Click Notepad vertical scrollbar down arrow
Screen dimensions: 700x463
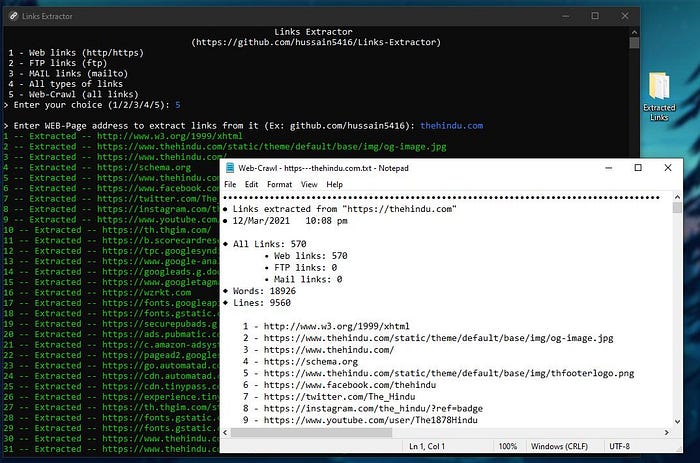tap(677, 421)
